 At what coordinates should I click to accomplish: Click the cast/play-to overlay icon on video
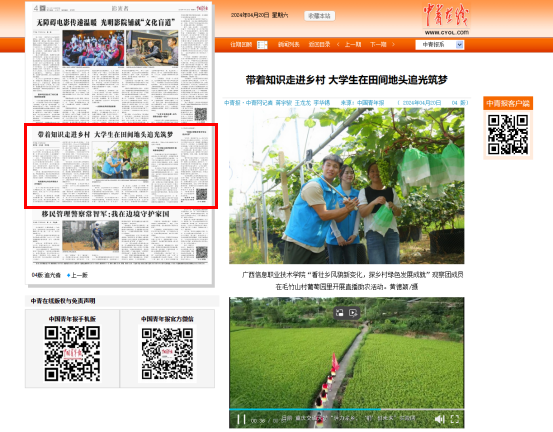click(x=353, y=312)
